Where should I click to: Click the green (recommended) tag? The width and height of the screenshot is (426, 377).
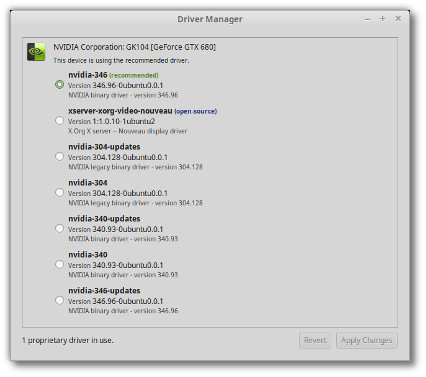point(134,75)
